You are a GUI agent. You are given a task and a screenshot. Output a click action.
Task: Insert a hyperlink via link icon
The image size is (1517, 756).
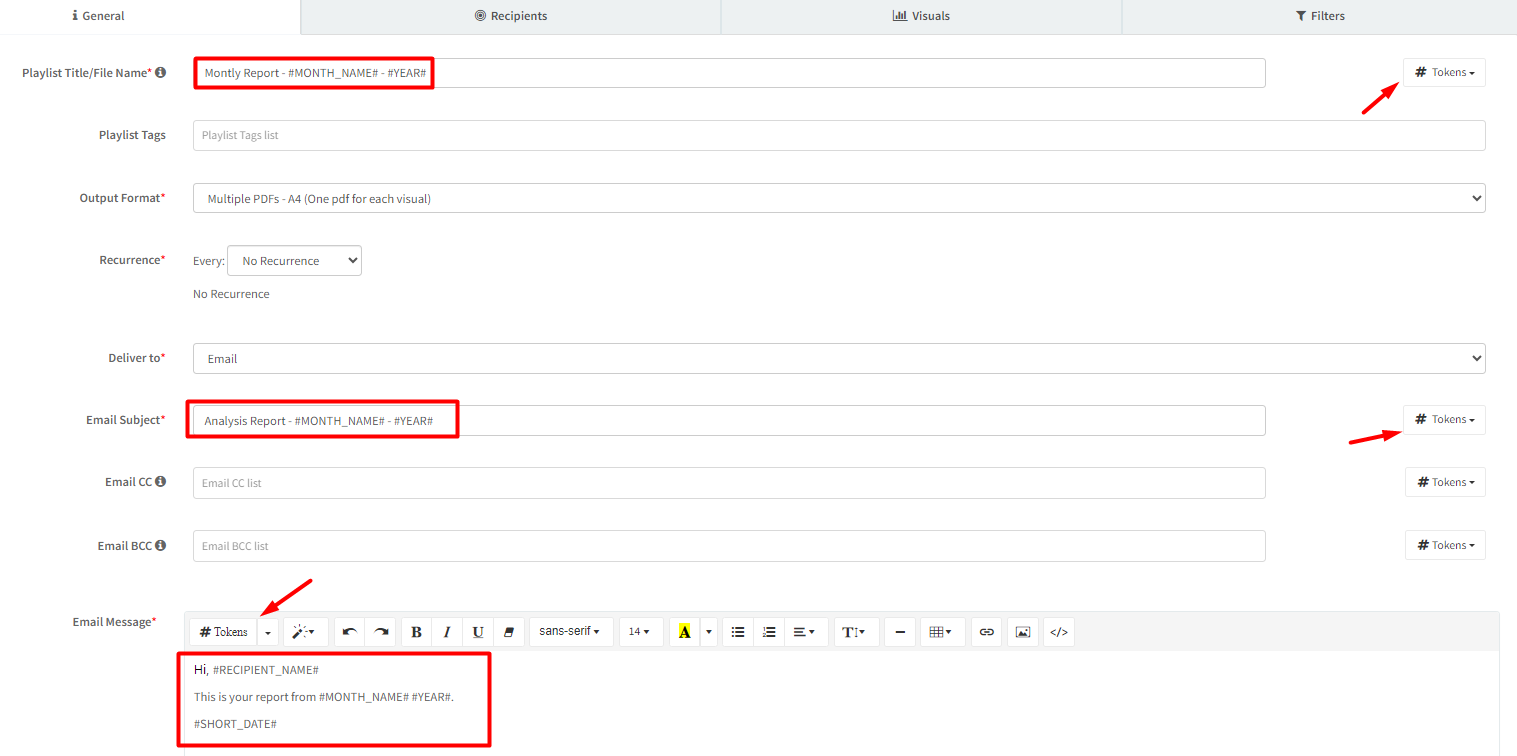click(x=987, y=632)
